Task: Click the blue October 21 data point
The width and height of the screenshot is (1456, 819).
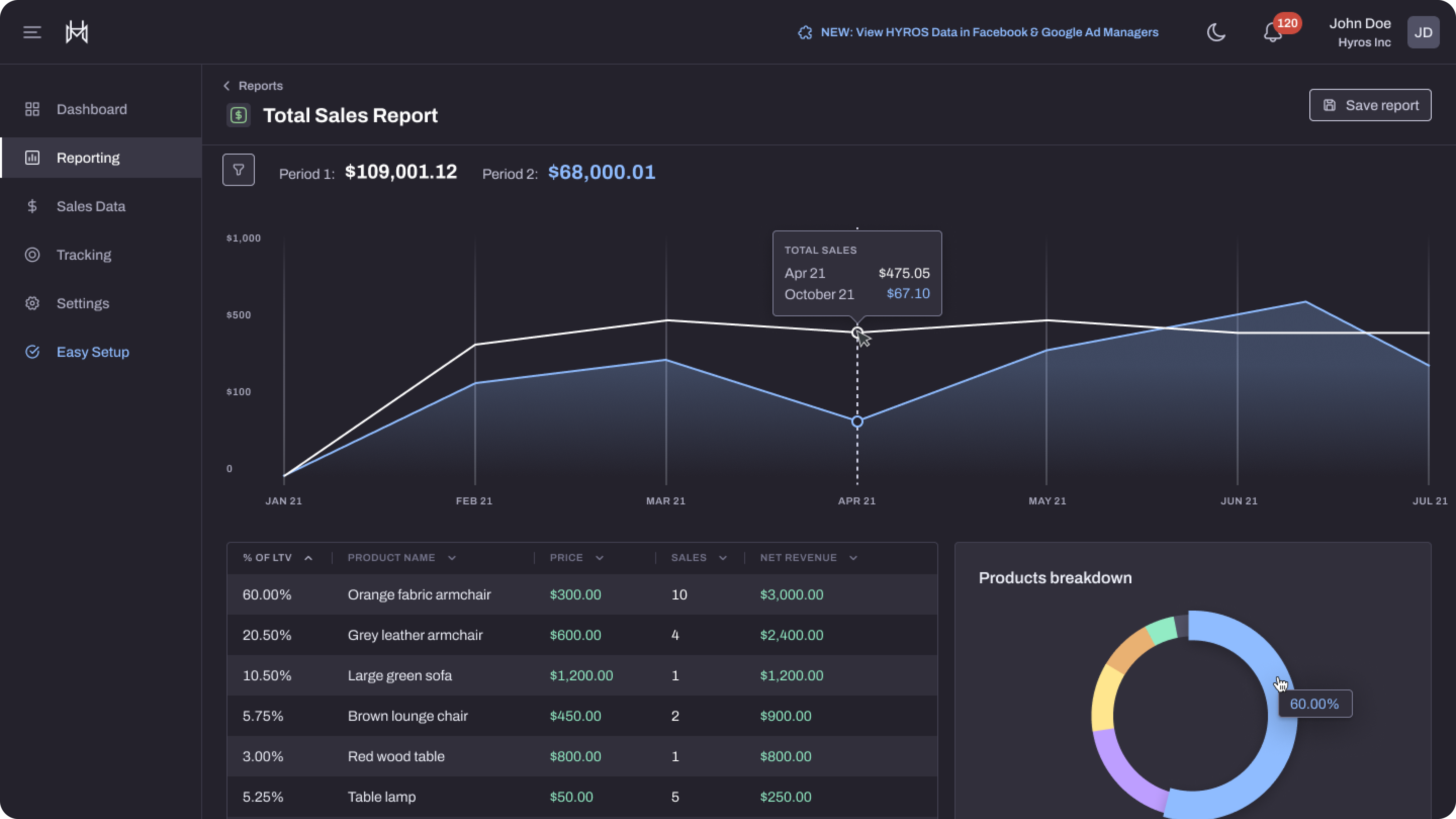Action: [857, 422]
